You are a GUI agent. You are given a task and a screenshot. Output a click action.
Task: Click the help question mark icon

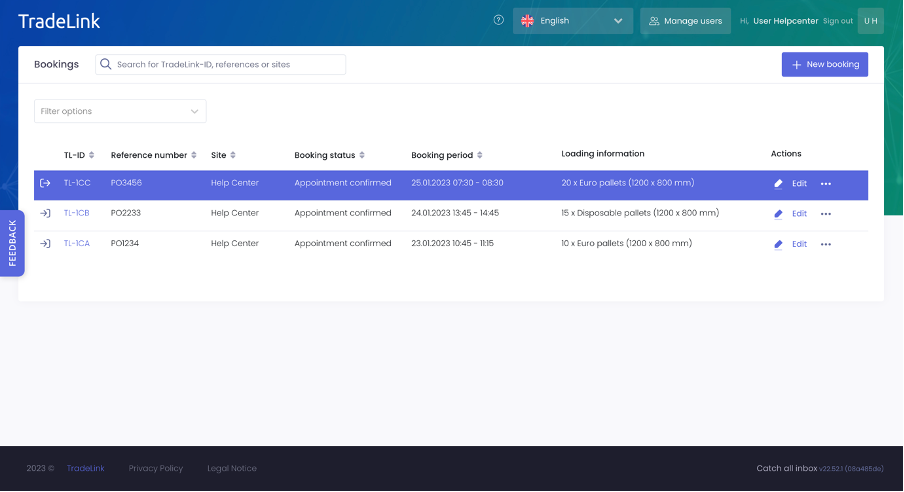coord(499,20)
